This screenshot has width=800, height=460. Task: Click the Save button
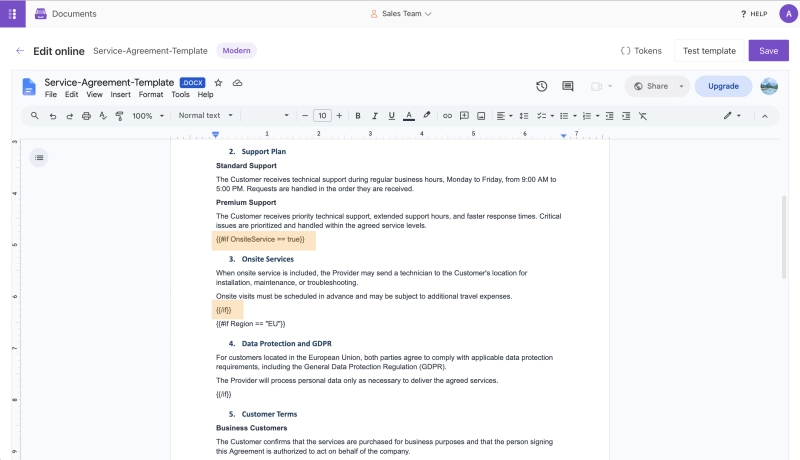tap(768, 50)
